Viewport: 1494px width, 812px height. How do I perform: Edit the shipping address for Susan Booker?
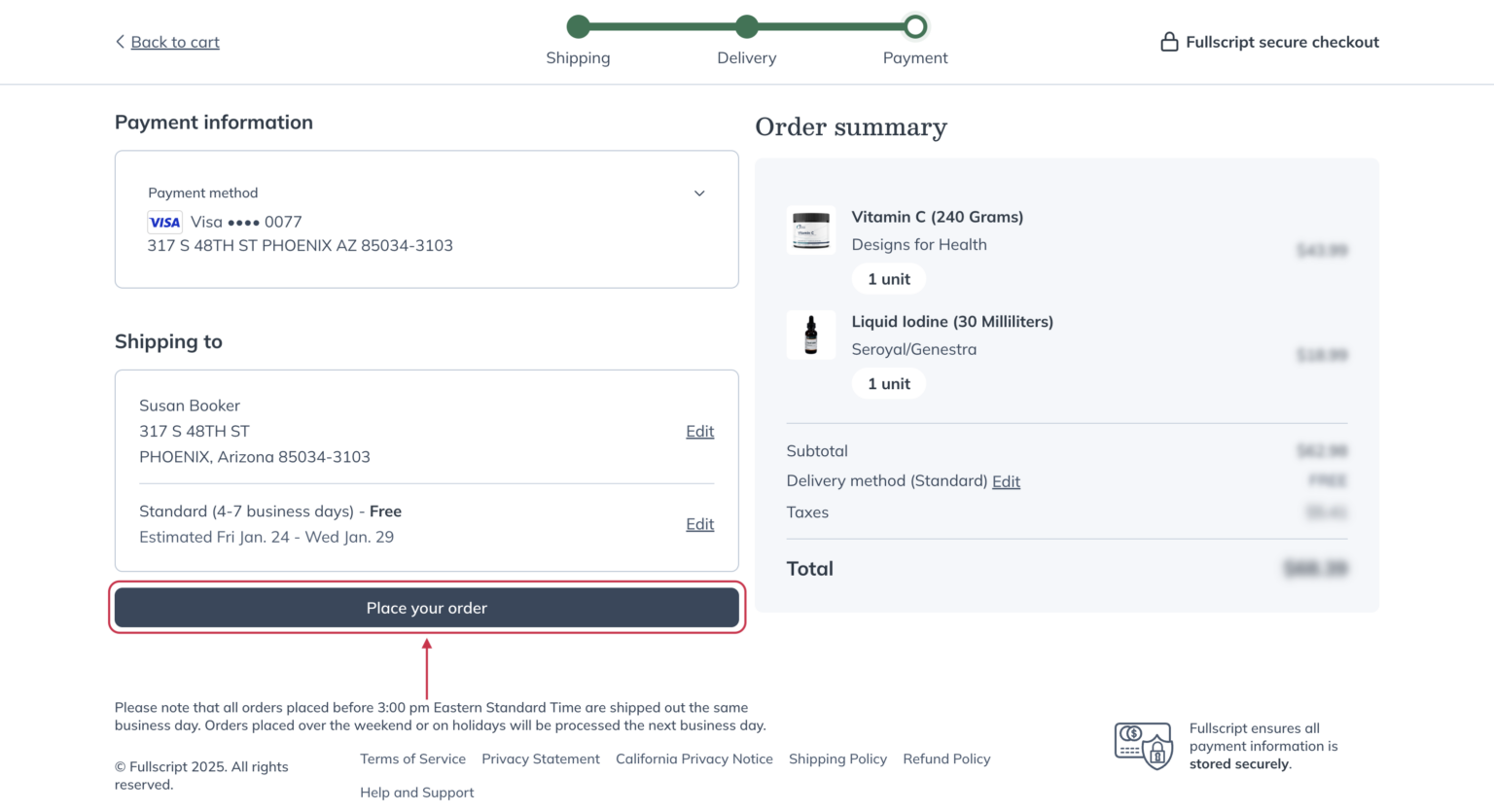[x=699, y=431]
